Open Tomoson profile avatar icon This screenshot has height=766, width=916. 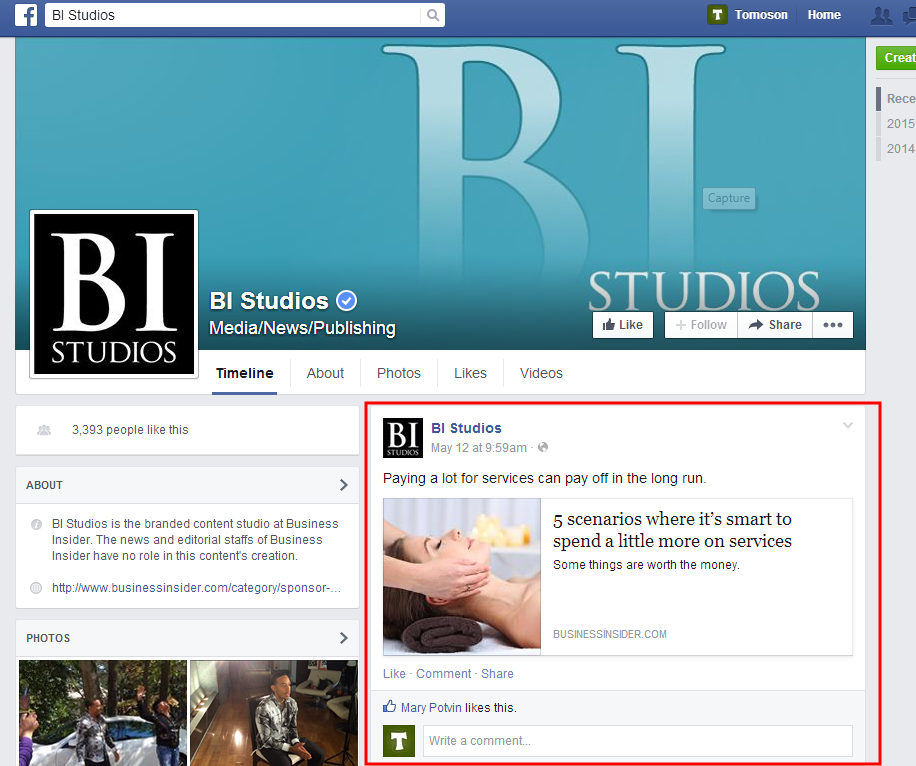click(x=717, y=15)
